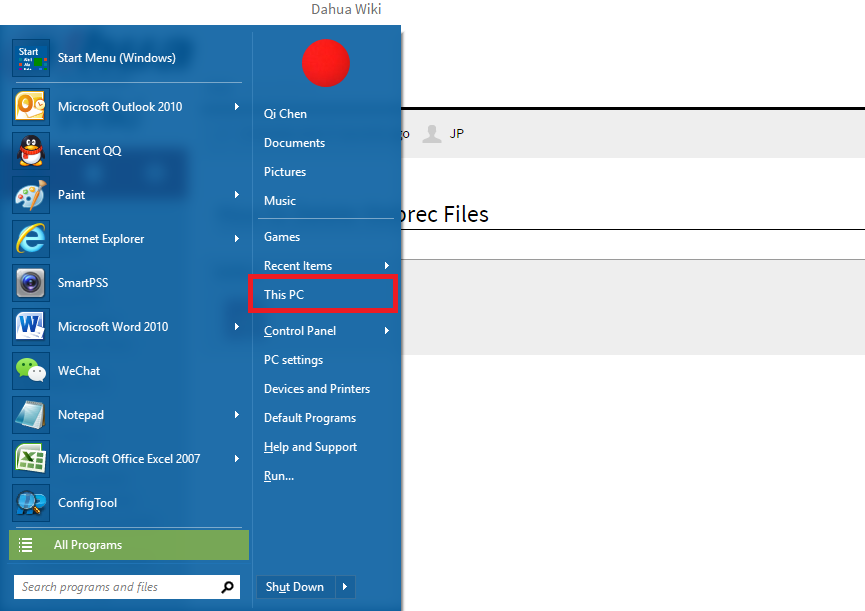This screenshot has width=865, height=611.
Task: Open PC settings entry
Action: [293, 360]
